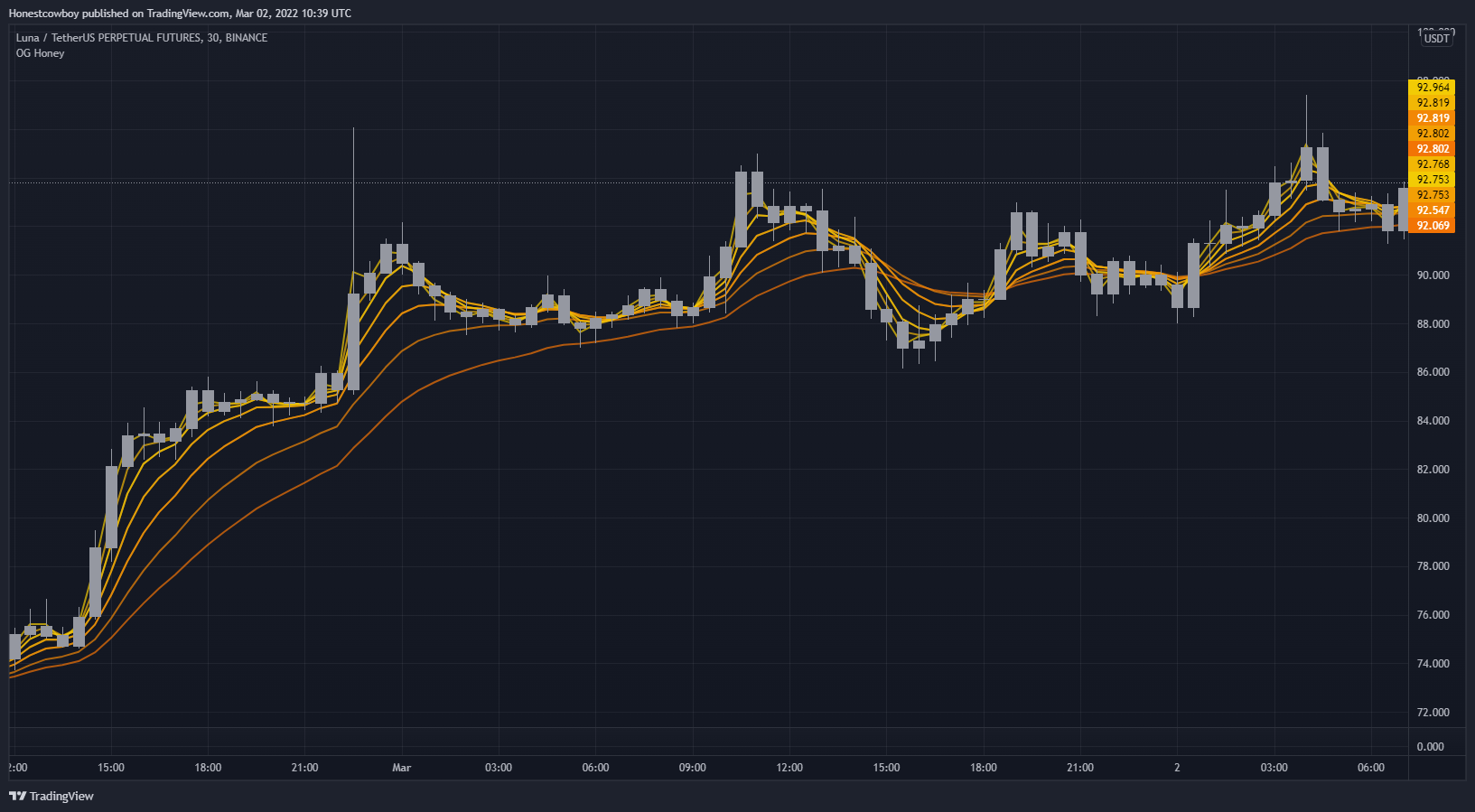Click the 86.000 price axis value
1475x812 pixels.
[x=1433, y=372]
